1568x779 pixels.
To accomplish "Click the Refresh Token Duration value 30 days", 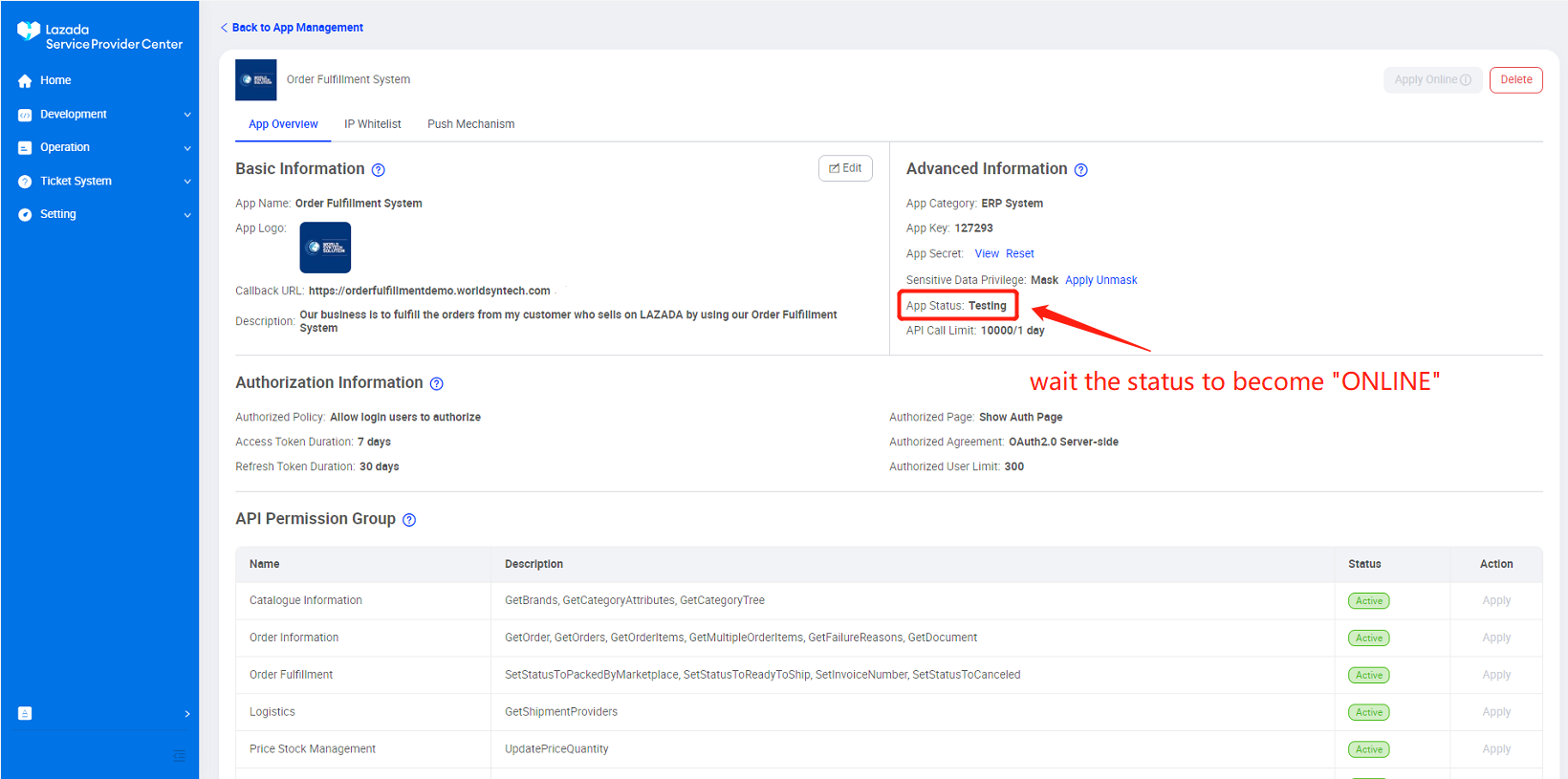I will tap(380, 467).
